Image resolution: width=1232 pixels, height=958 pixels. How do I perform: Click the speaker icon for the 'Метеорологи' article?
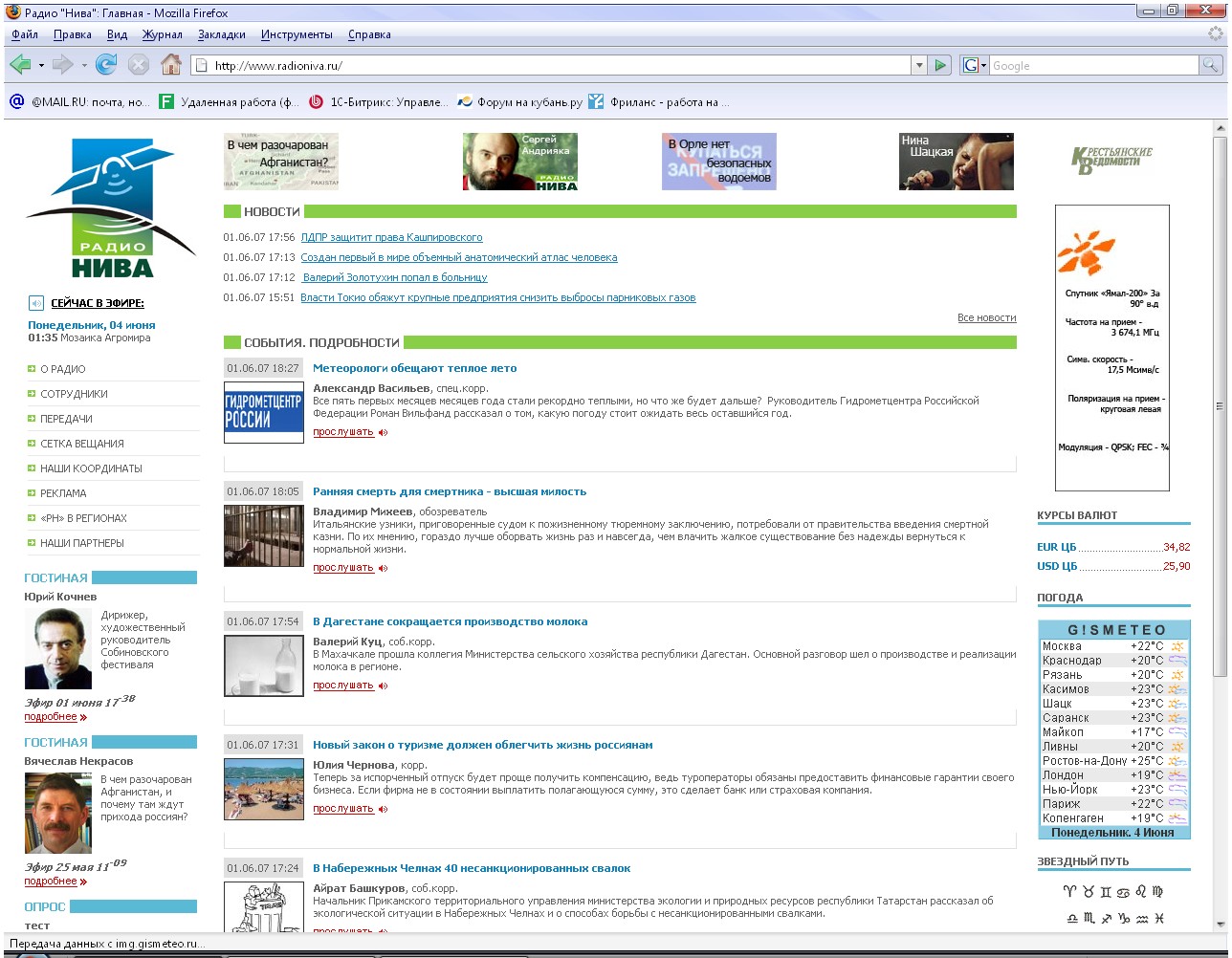(x=383, y=432)
